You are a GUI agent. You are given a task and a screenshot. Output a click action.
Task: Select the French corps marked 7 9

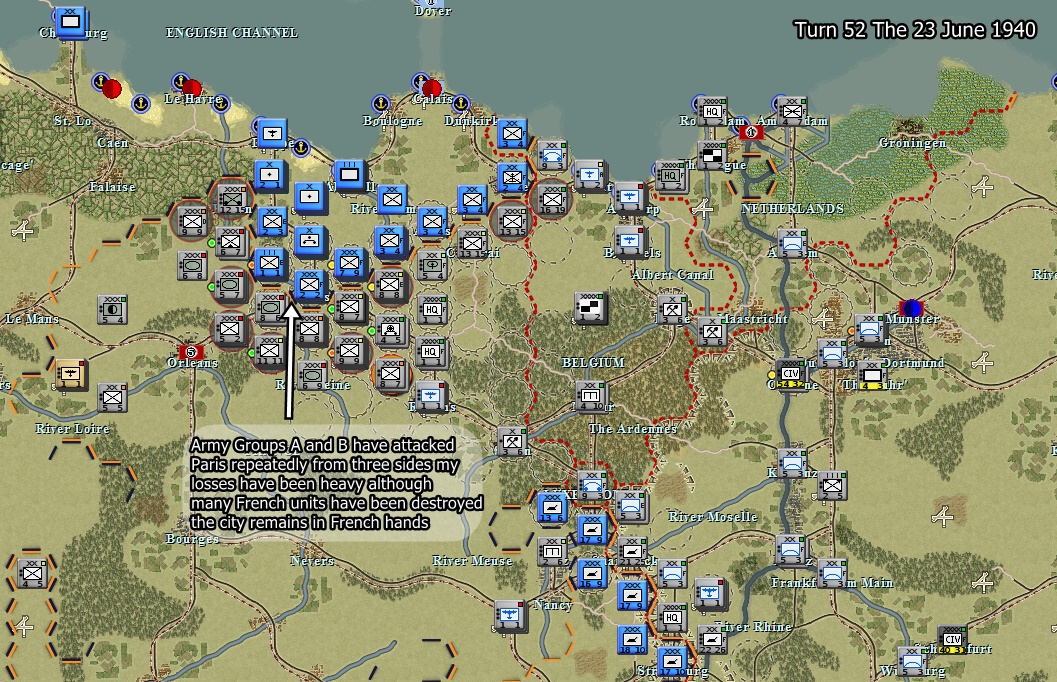coord(350,264)
